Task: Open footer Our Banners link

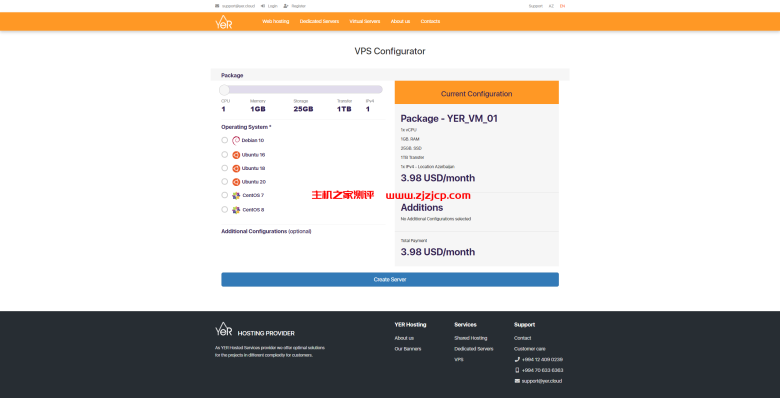Action: tap(408, 349)
